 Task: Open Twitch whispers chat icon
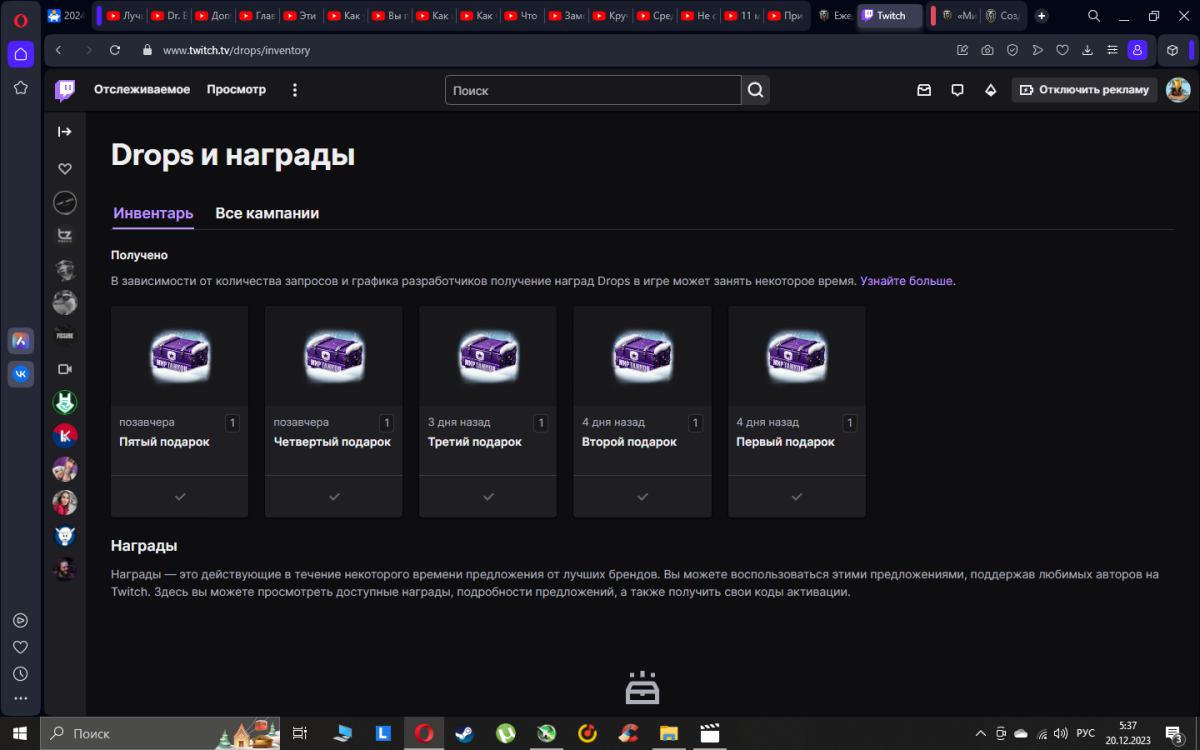coord(957,90)
